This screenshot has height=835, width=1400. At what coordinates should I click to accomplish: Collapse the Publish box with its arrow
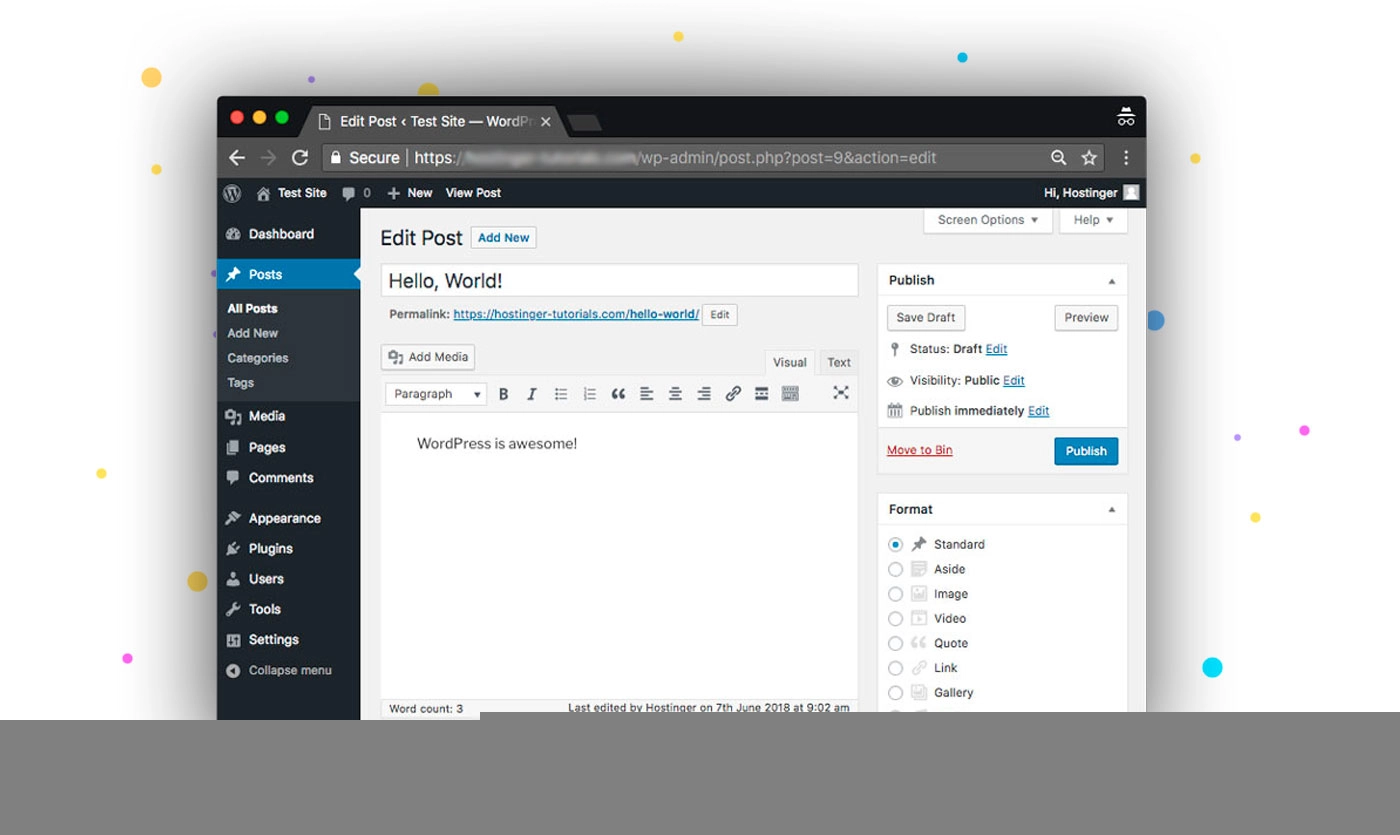(1111, 281)
